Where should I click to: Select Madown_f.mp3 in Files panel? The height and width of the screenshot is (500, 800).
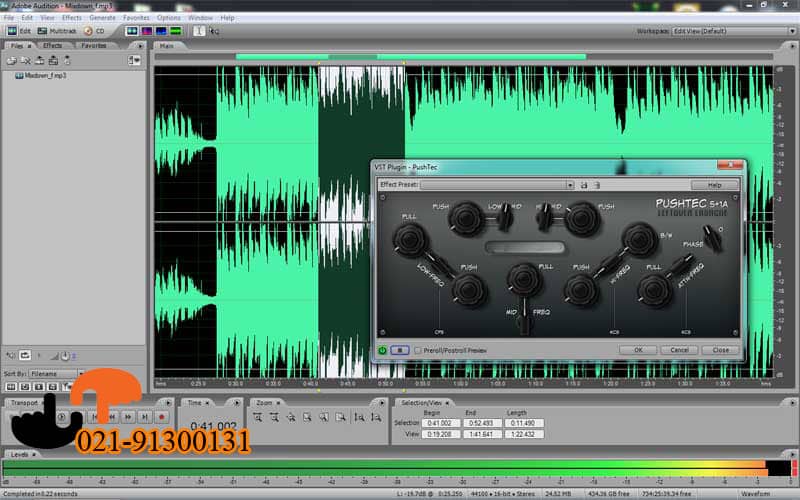pos(41,76)
